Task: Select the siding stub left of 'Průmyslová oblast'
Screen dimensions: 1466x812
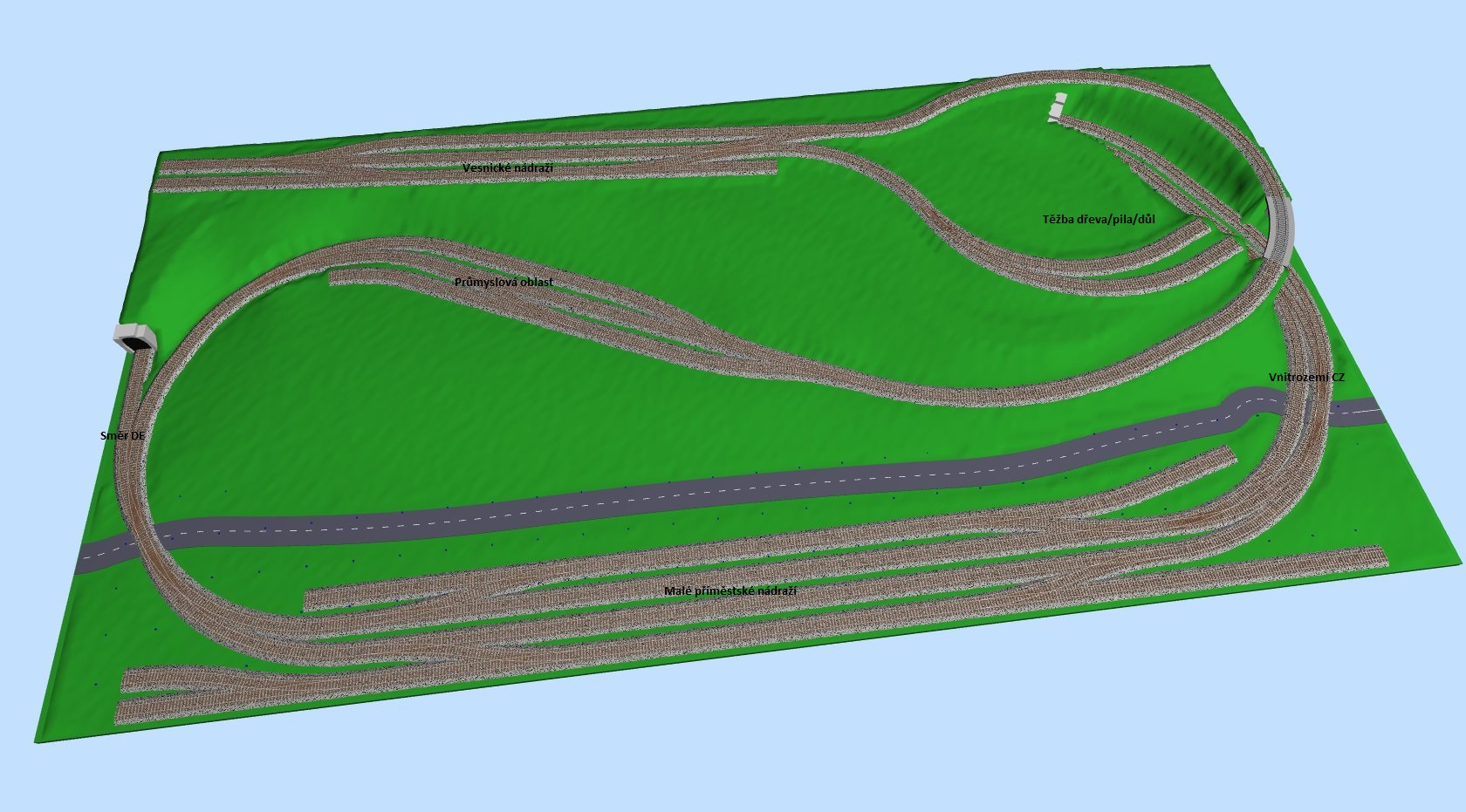Action: click(340, 278)
